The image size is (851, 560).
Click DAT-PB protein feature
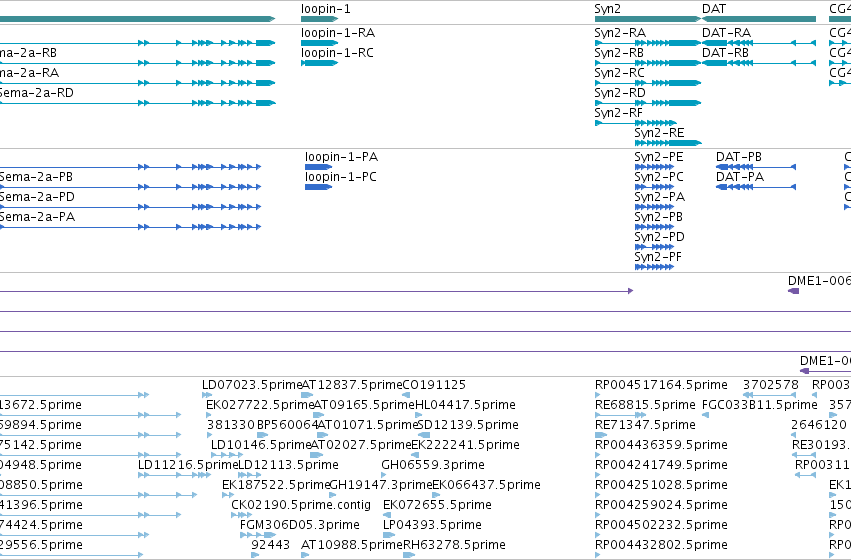pyautogui.click(x=756, y=167)
